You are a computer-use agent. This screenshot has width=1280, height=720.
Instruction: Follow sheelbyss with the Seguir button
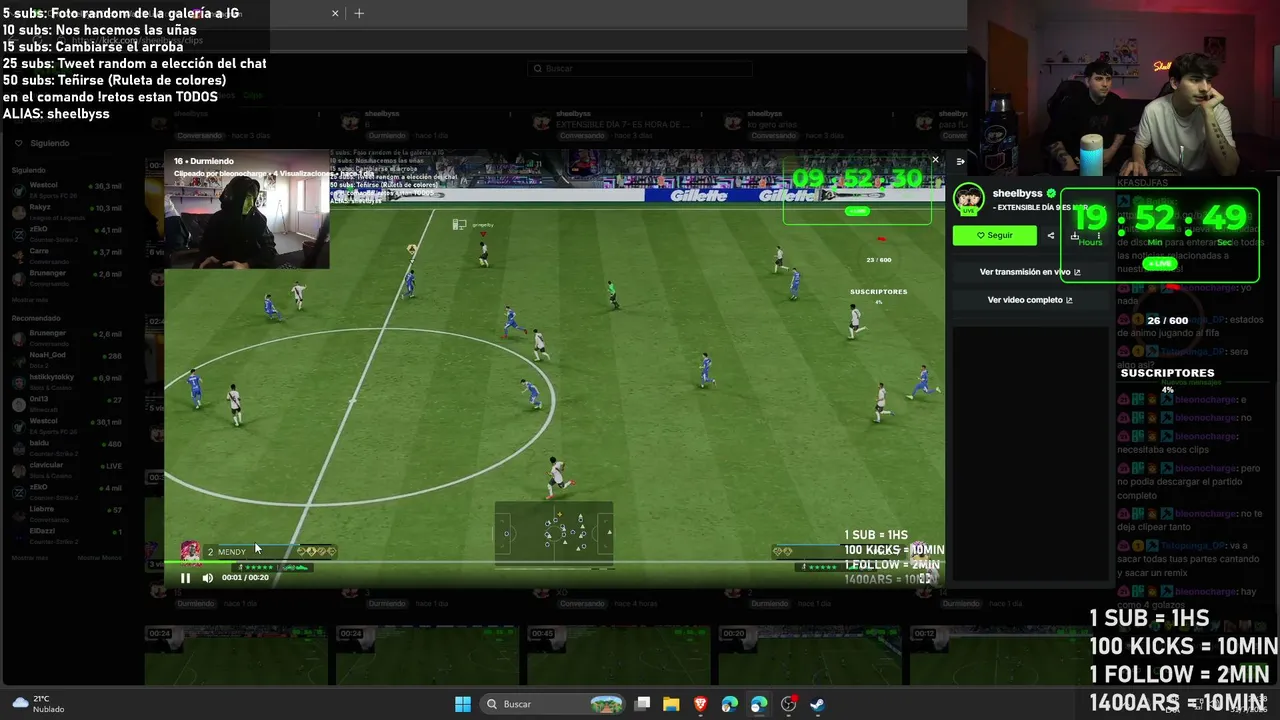(x=994, y=236)
